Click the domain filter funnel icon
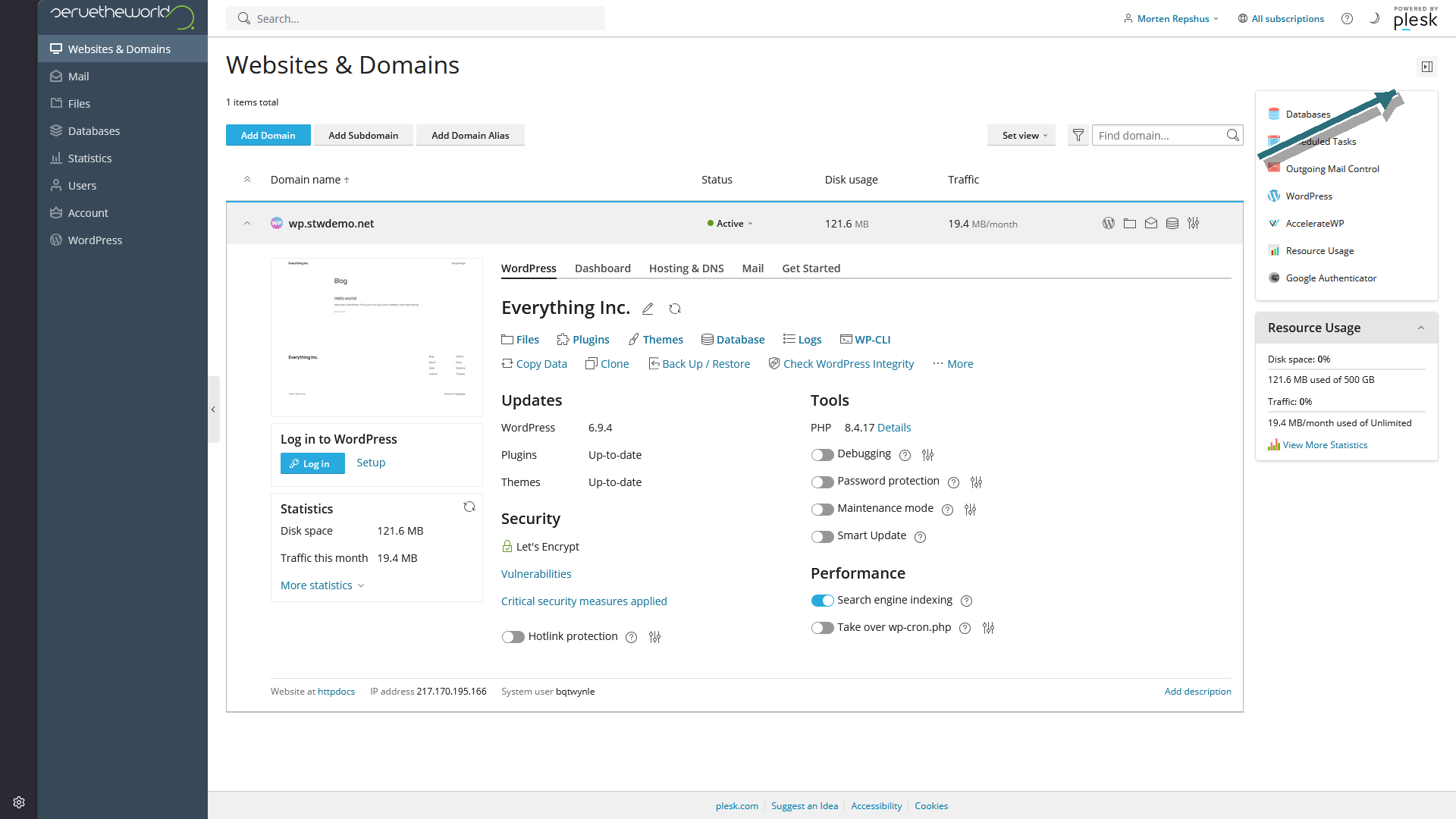Screen dimensions: 1456x819 1078,135
